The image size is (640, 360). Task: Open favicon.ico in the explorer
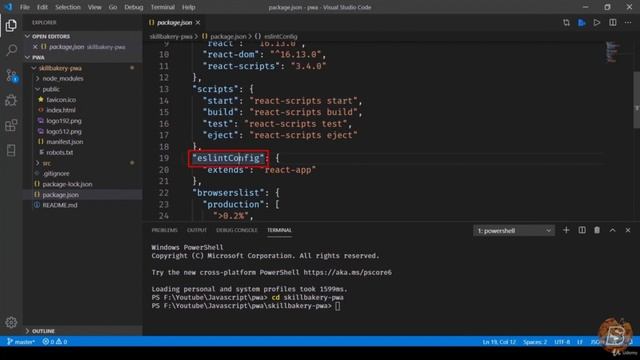pos(61,100)
